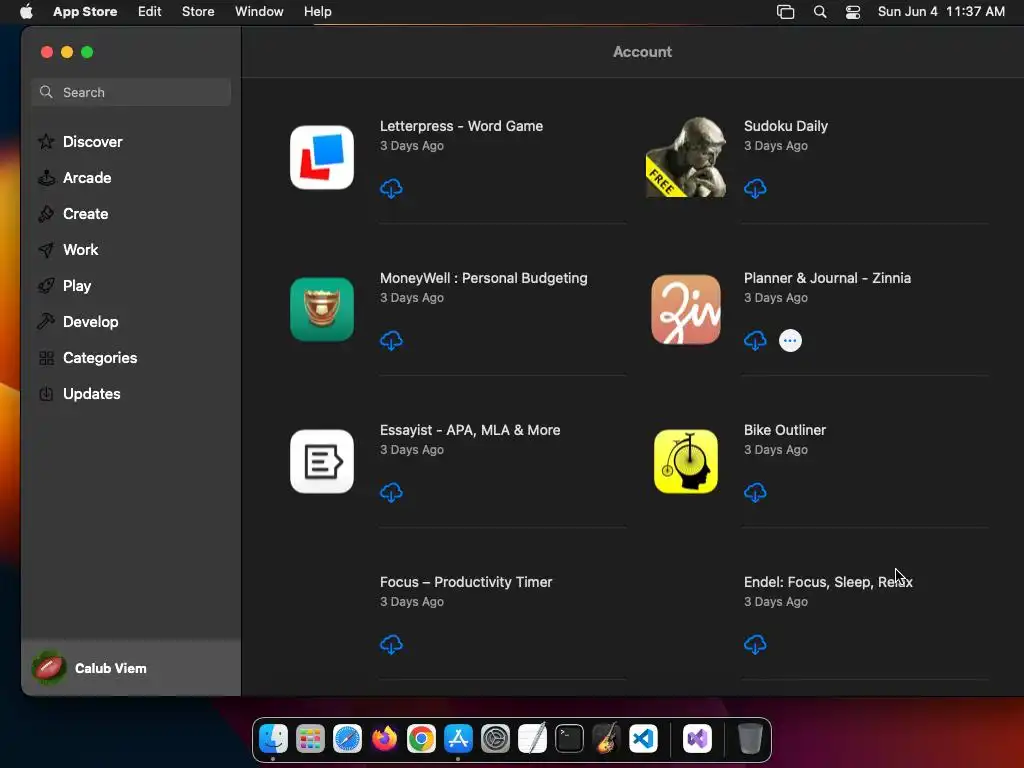
Task: Click the date and time in menu bar
Action: pos(941,12)
